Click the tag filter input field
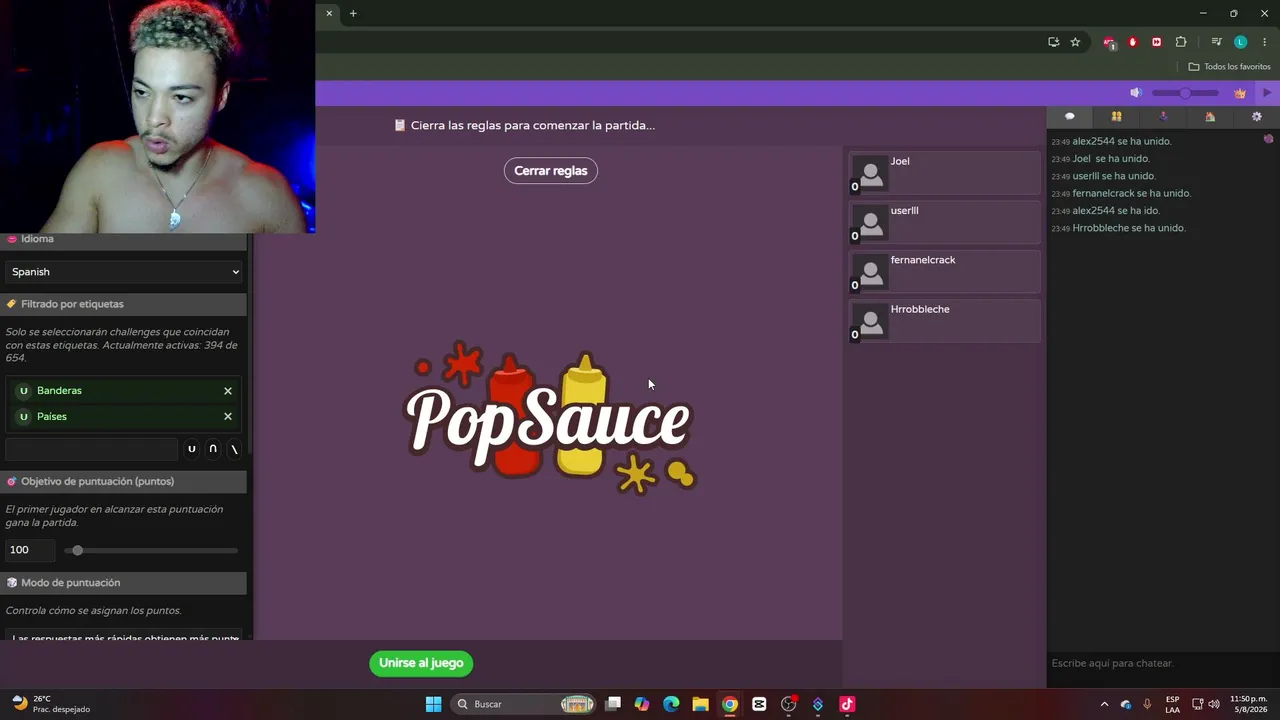The width and height of the screenshot is (1280, 720). 92,450
